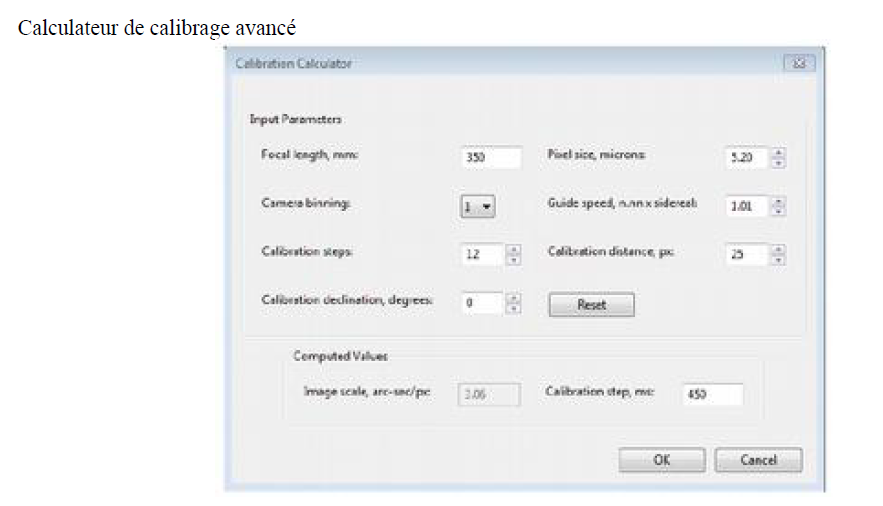Increase Pixel size with up arrow
This screenshot has height=506, width=883.
pos(779,152)
